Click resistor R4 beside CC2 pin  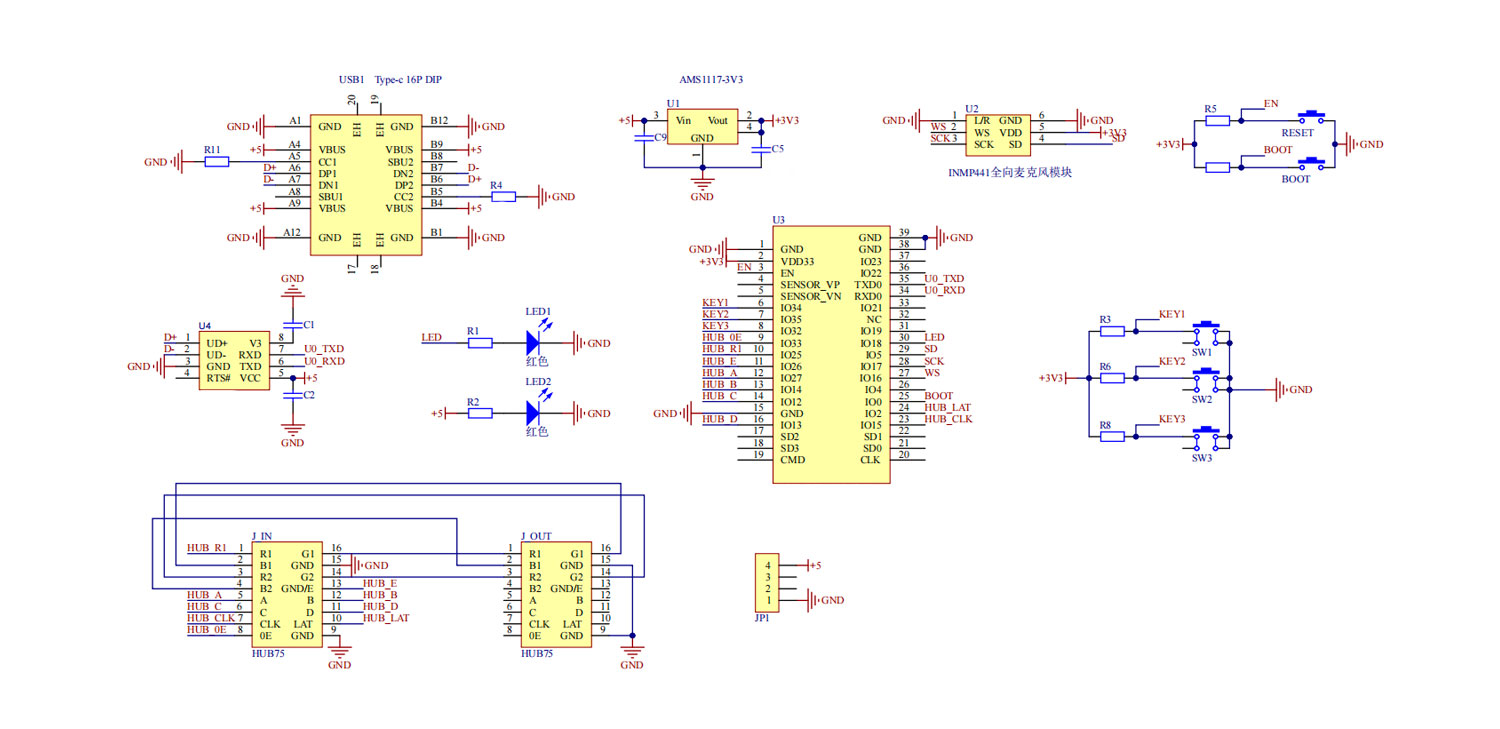click(x=503, y=197)
